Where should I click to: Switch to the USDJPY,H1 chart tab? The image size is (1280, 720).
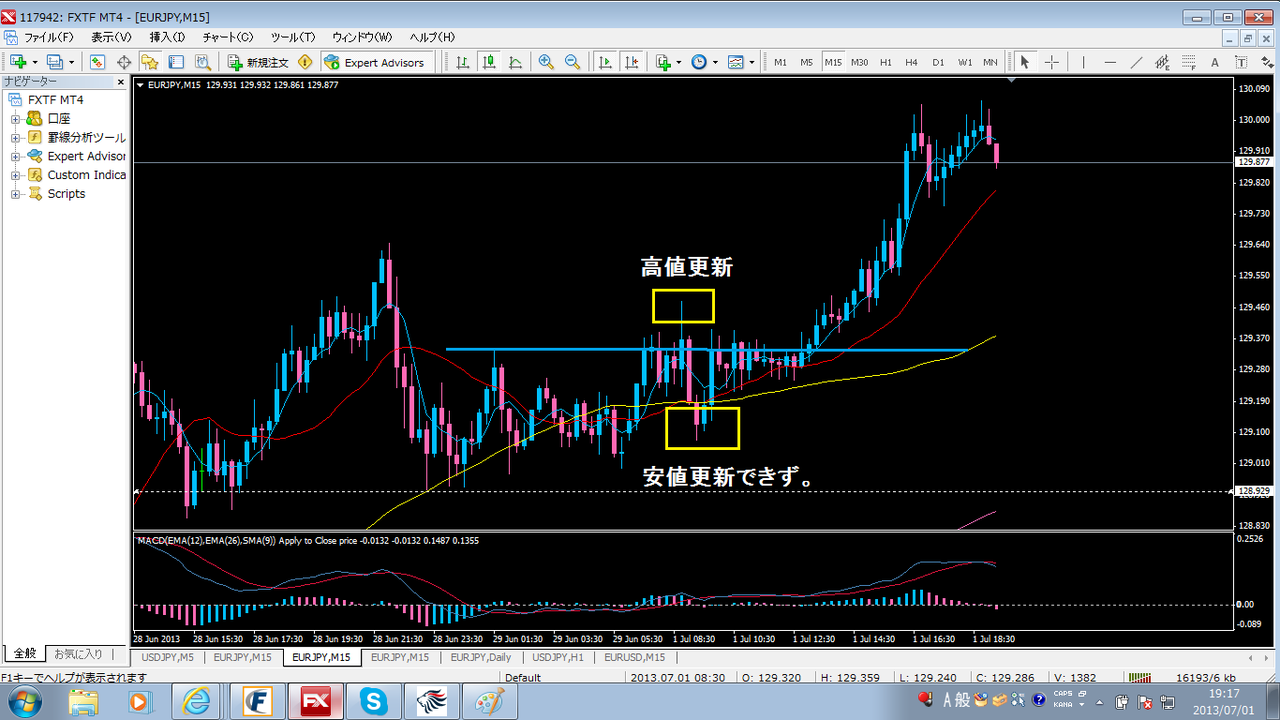coord(558,657)
